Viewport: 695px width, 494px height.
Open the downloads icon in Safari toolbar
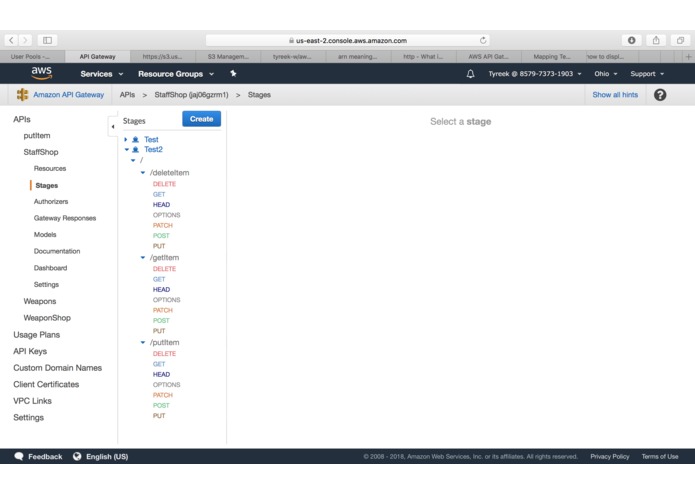[631, 40]
